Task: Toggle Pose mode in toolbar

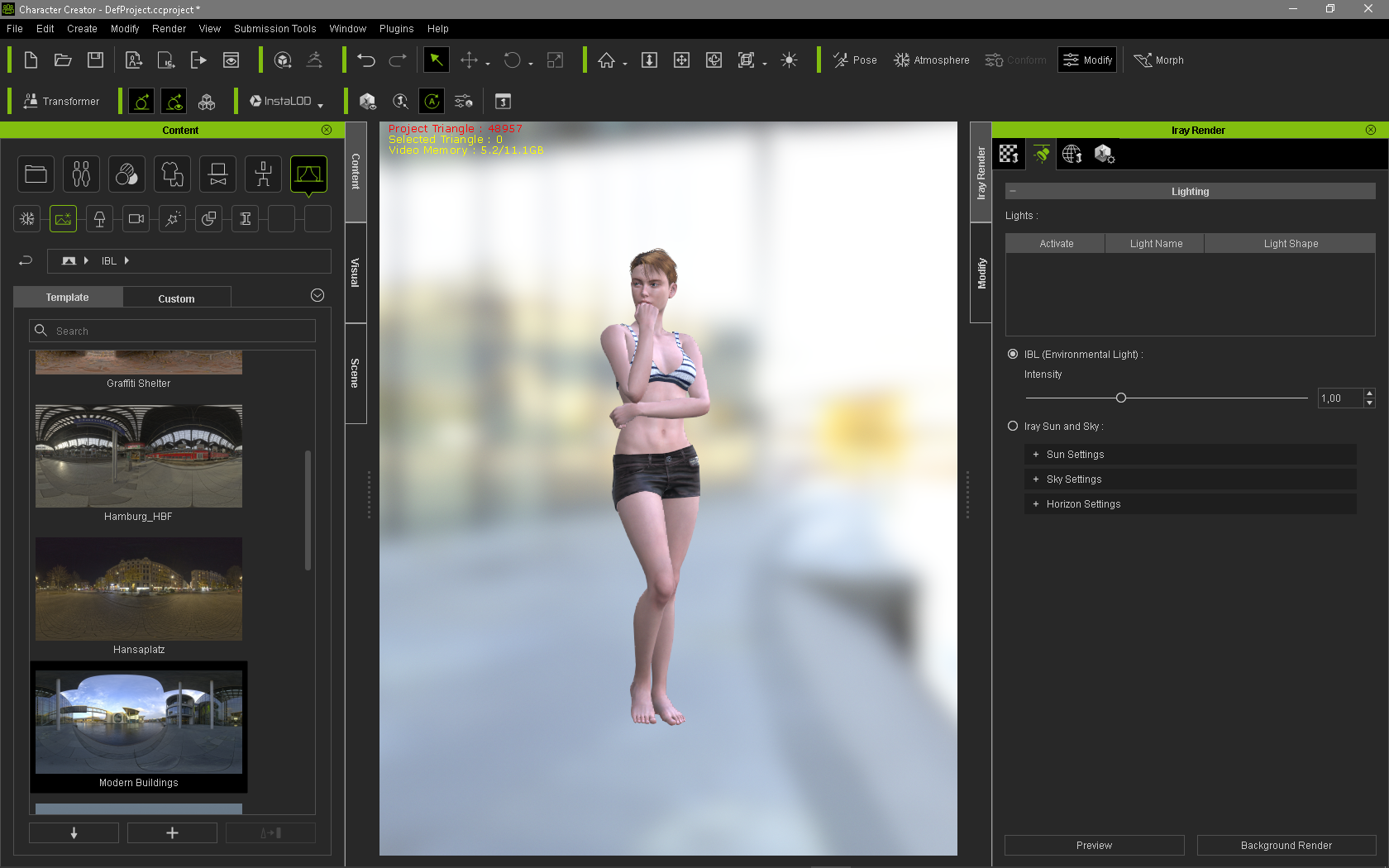Action: click(x=855, y=60)
